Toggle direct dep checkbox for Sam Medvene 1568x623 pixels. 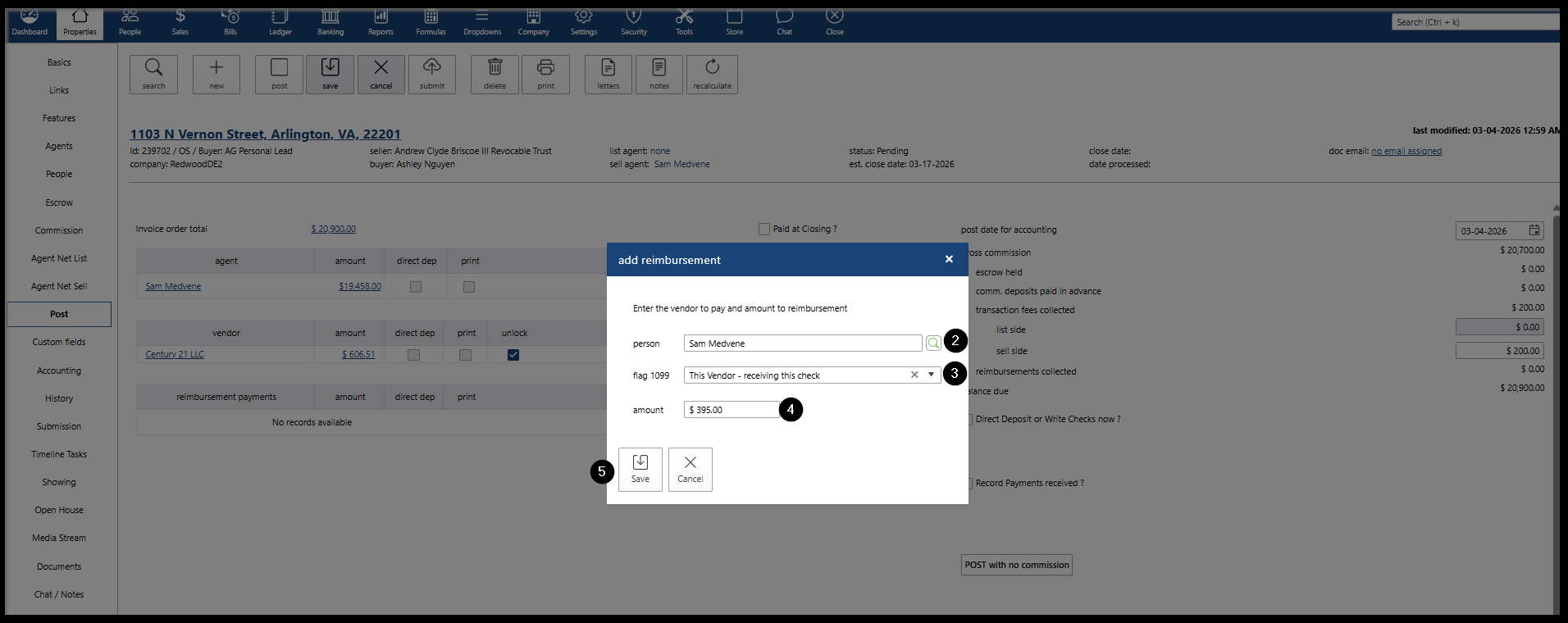(416, 287)
